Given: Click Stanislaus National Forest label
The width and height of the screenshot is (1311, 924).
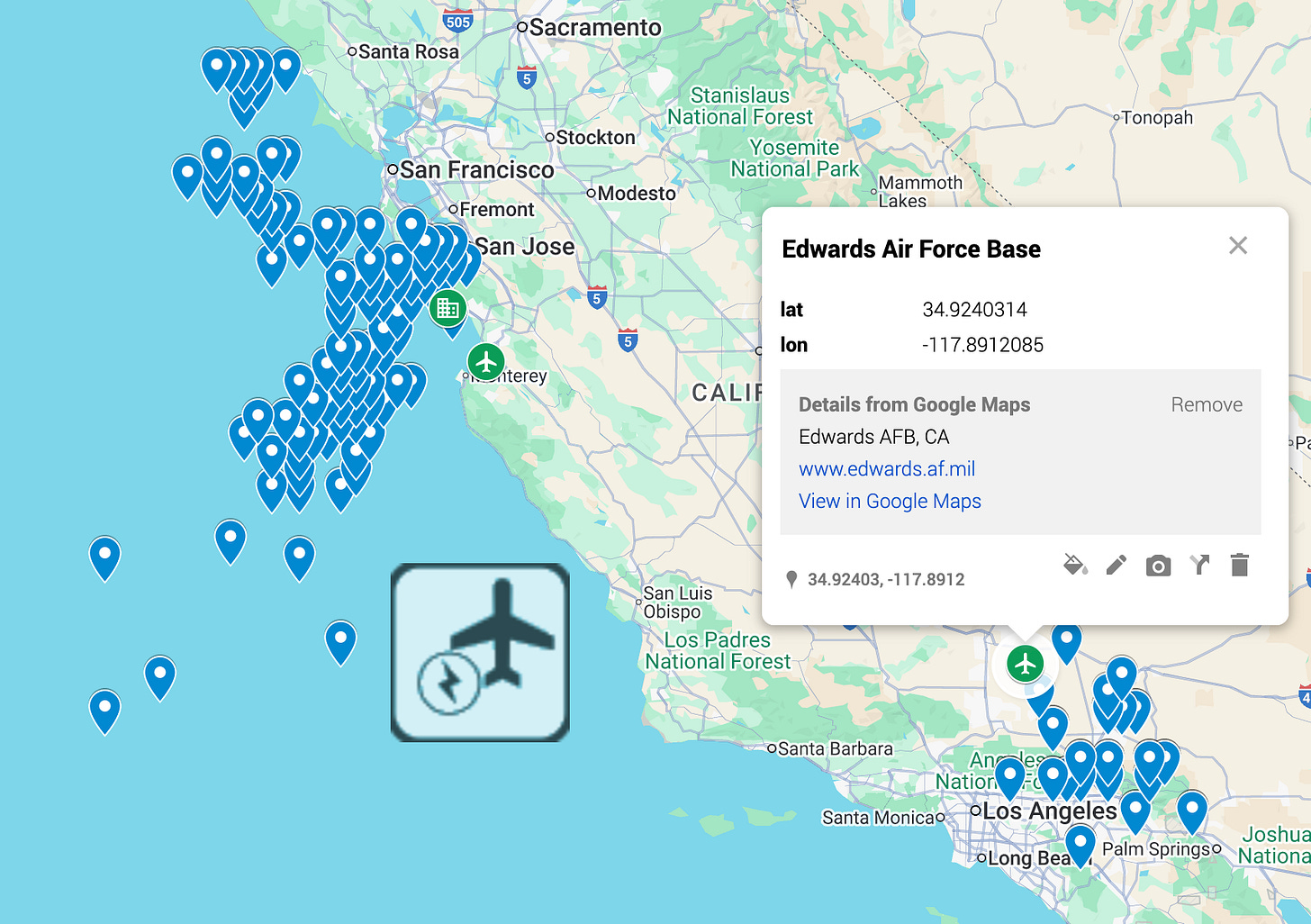Looking at the screenshot, I should coord(740,106).
